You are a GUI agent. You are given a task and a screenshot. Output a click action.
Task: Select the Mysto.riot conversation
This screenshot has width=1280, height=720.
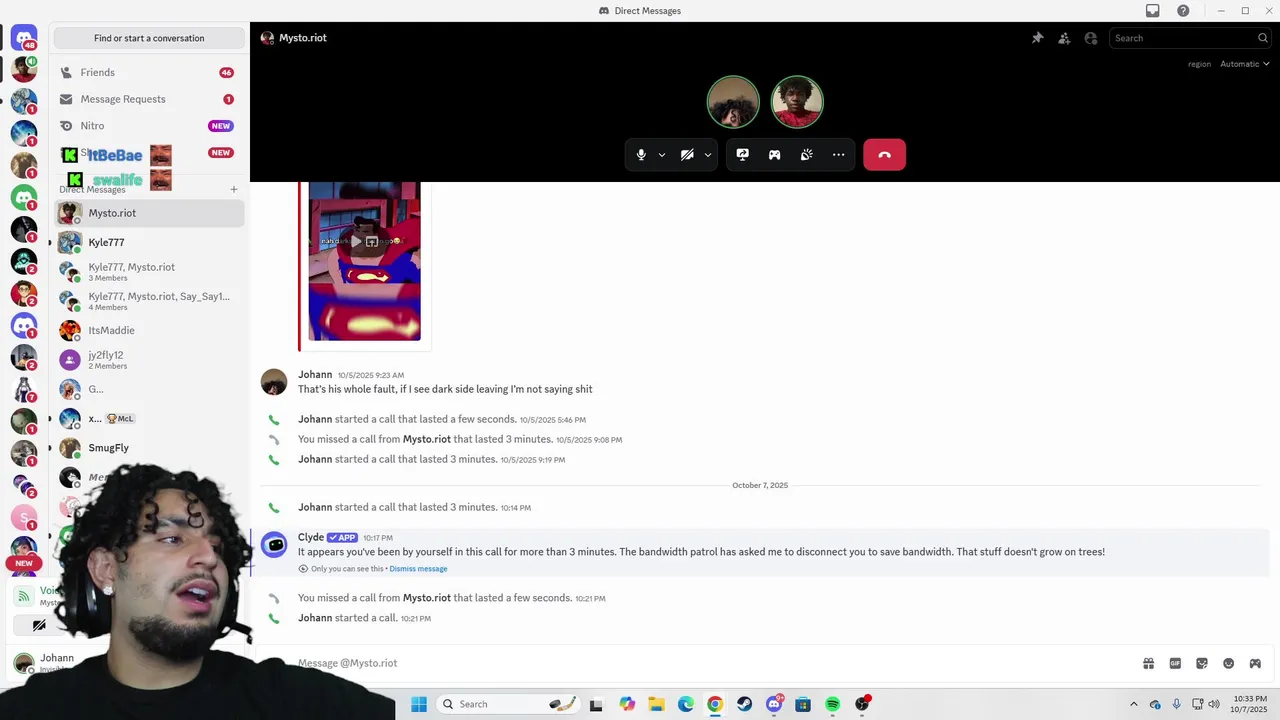[x=149, y=213]
